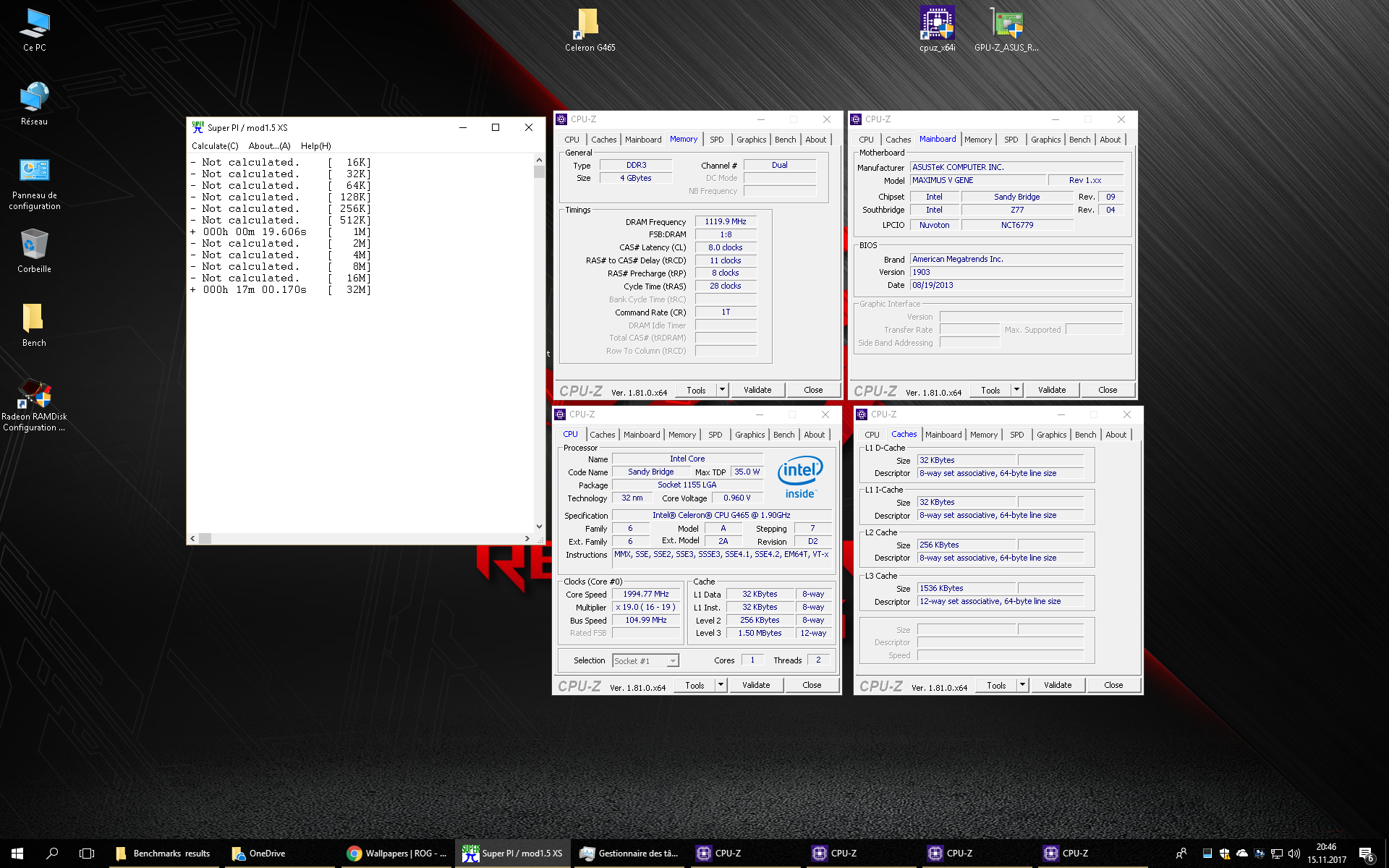Image resolution: width=1389 pixels, height=868 pixels.
Task: Click Super PI horizontal scrollbar left arrow
Action: point(192,538)
